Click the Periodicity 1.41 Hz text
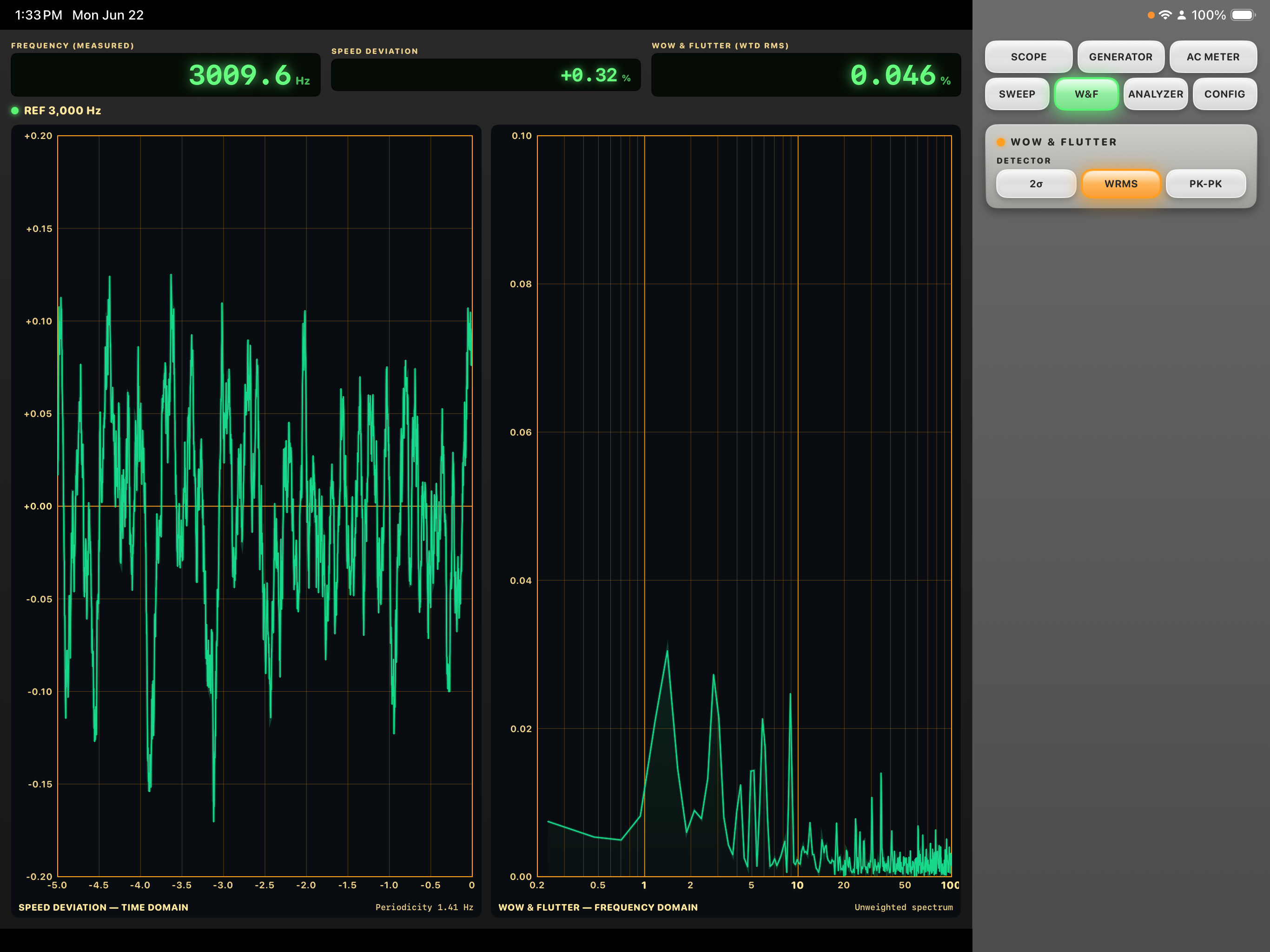Viewport: 1270px width, 952px height. [424, 907]
